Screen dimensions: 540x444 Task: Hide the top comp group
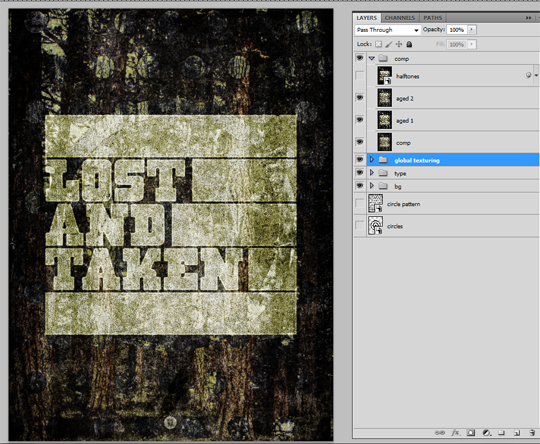pyautogui.click(x=360, y=58)
